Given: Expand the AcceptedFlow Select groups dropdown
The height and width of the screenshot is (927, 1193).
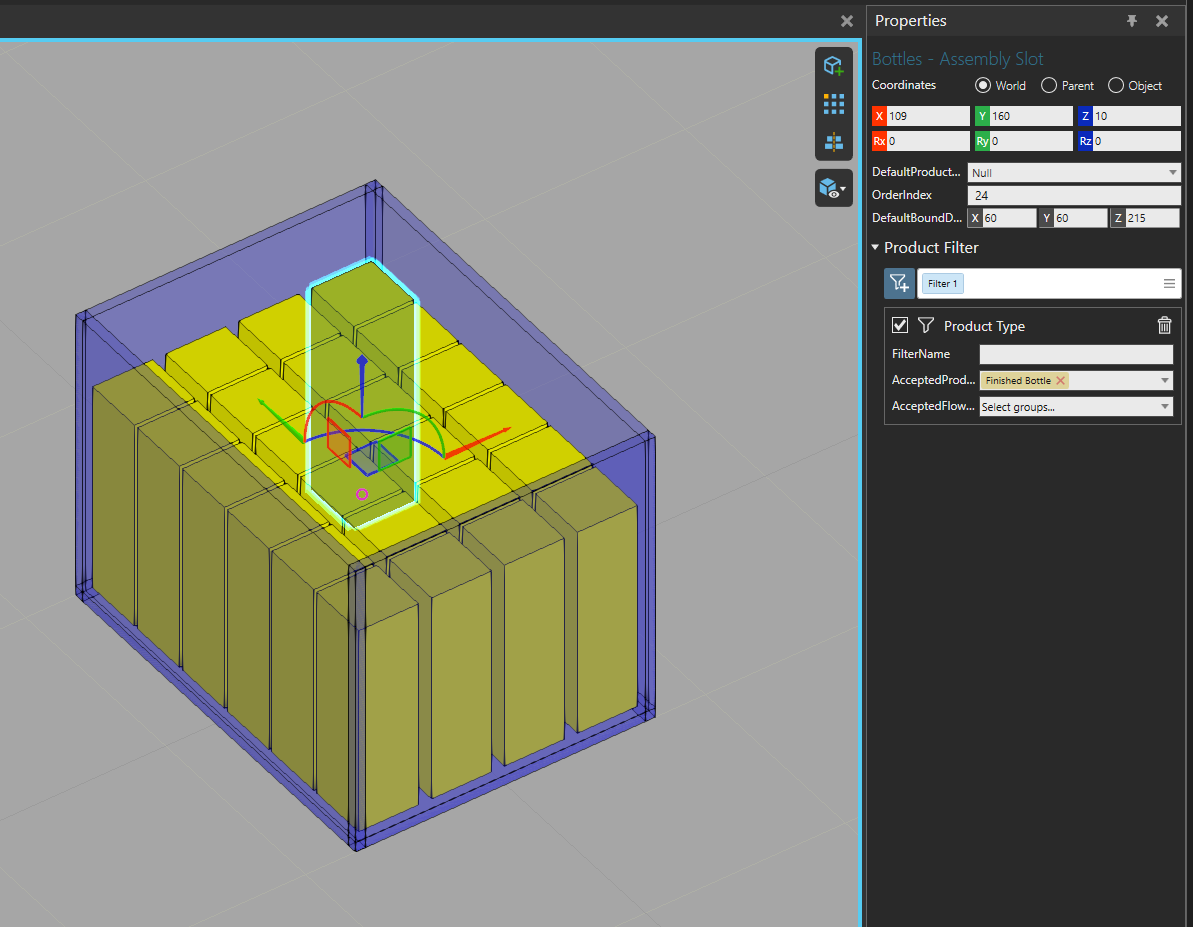Looking at the screenshot, I should 1075,407.
